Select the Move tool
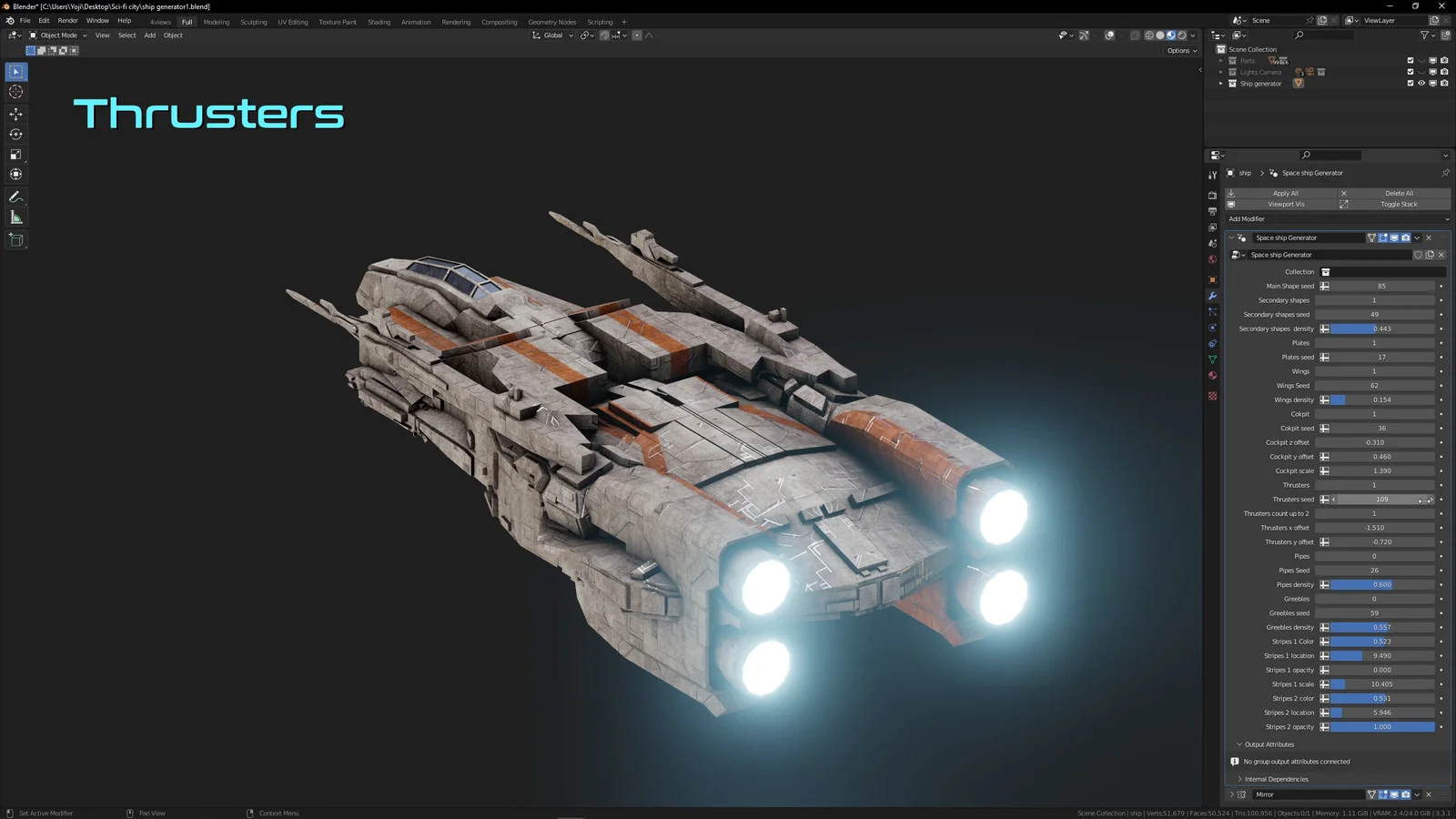 pos(15,113)
